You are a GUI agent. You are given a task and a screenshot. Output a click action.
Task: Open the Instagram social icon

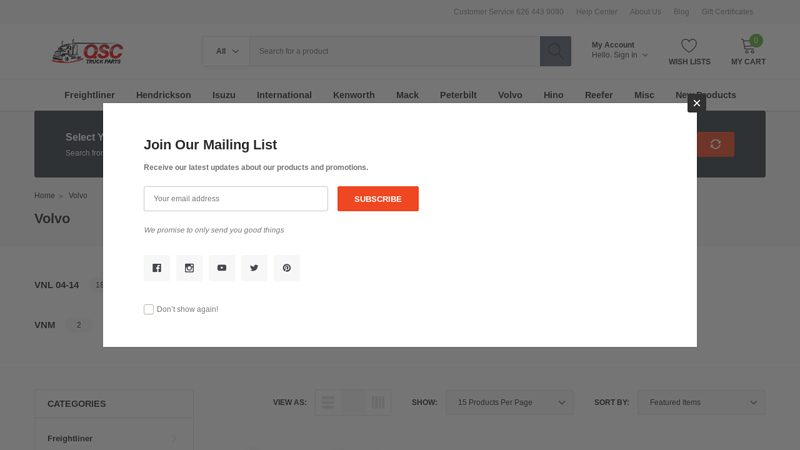[189, 268]
